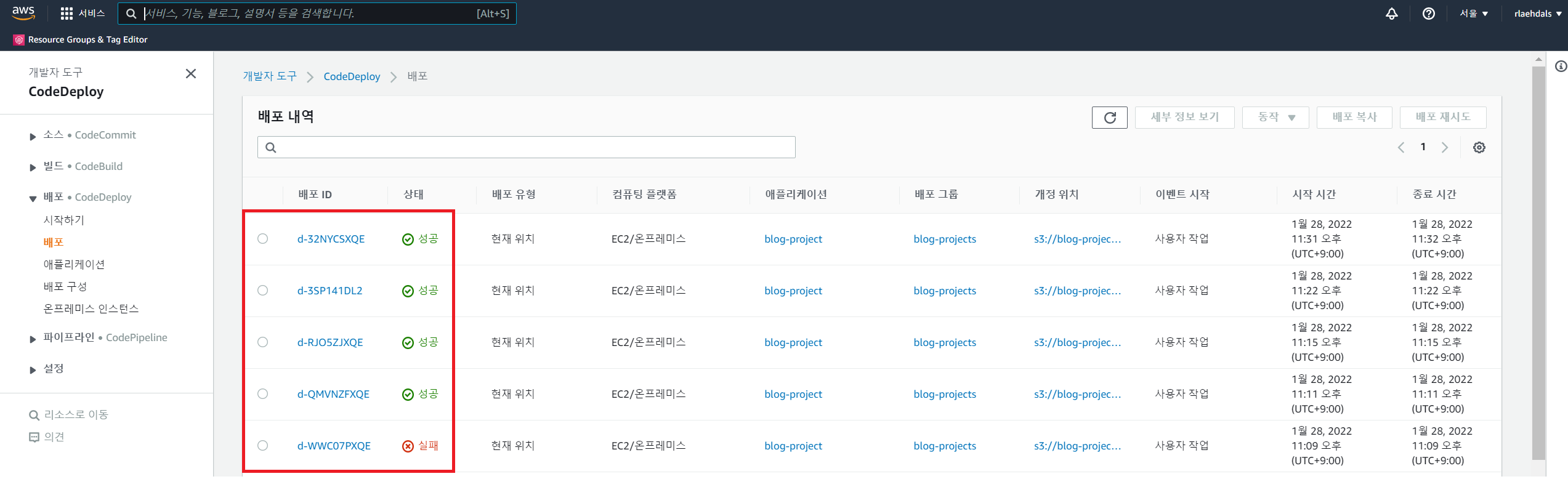Click the magnifier icon beside 리소스로 이동

tap(34, 415)
